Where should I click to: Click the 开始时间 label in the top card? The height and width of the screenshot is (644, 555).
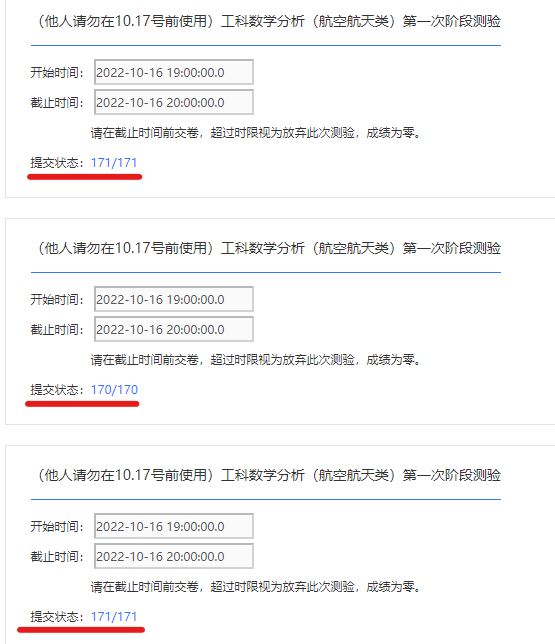click(x=57, y=72)
